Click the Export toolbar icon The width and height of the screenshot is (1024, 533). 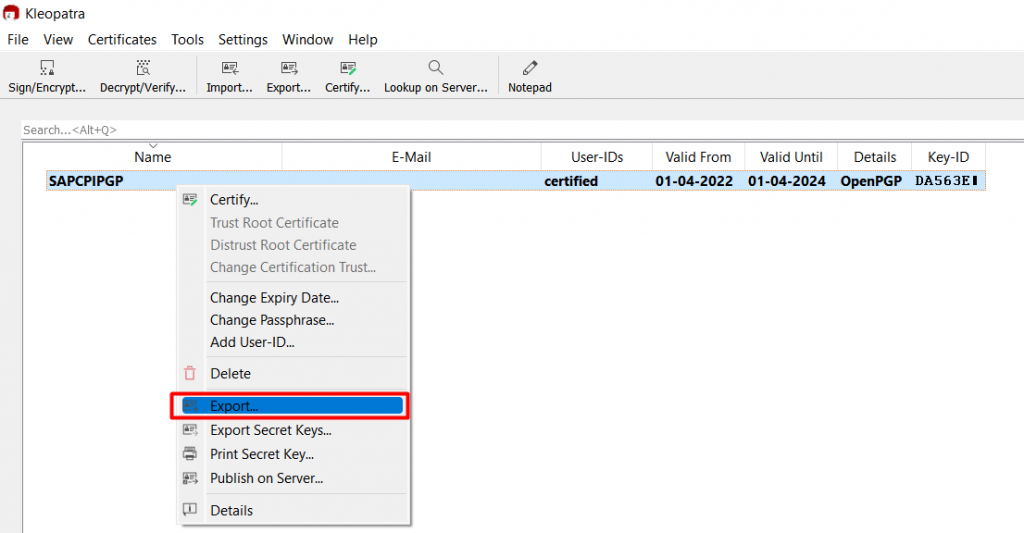pyautogui.click(x=289, y=68)
